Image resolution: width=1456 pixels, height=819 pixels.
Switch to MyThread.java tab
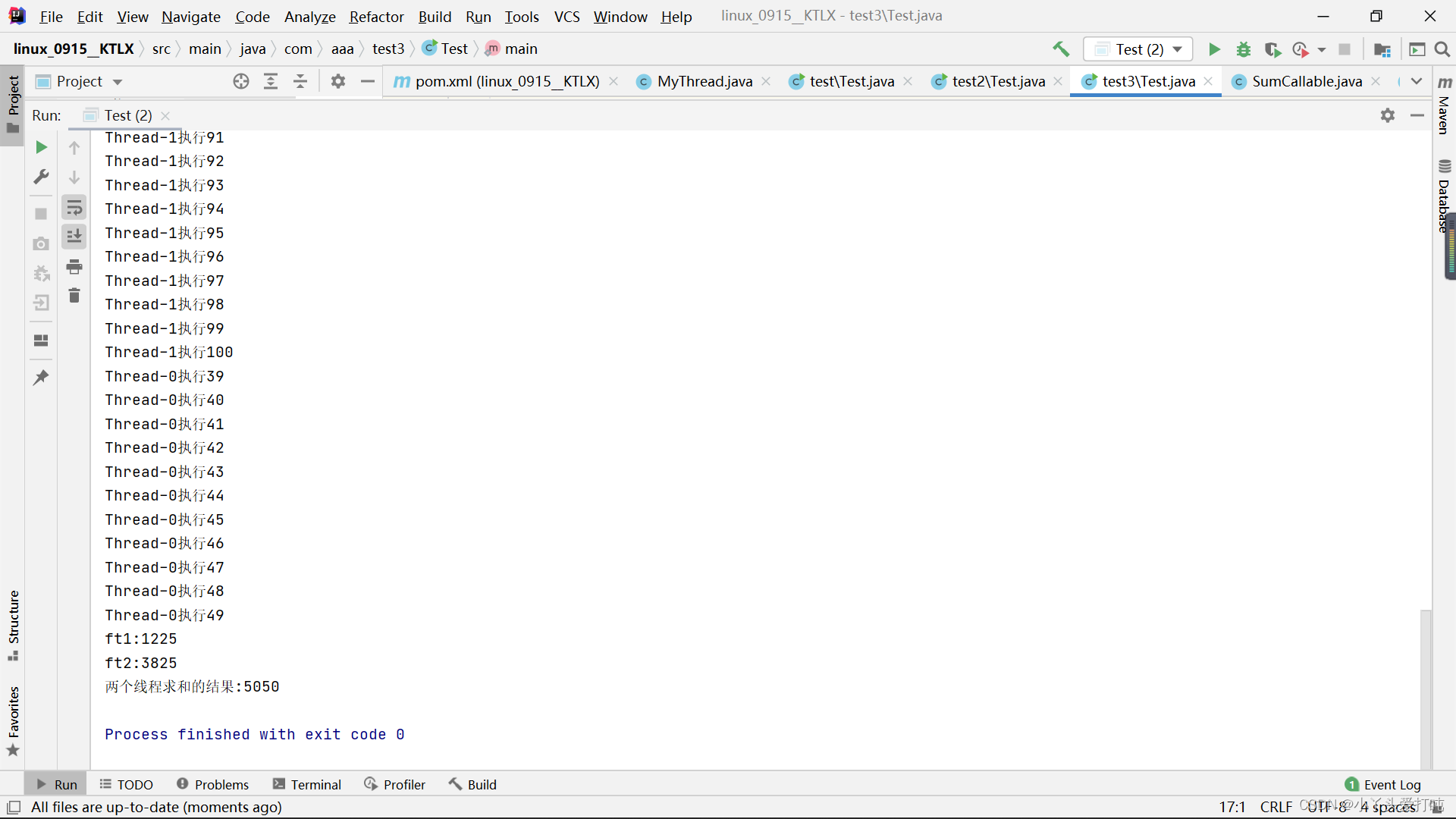pos(704,81)
